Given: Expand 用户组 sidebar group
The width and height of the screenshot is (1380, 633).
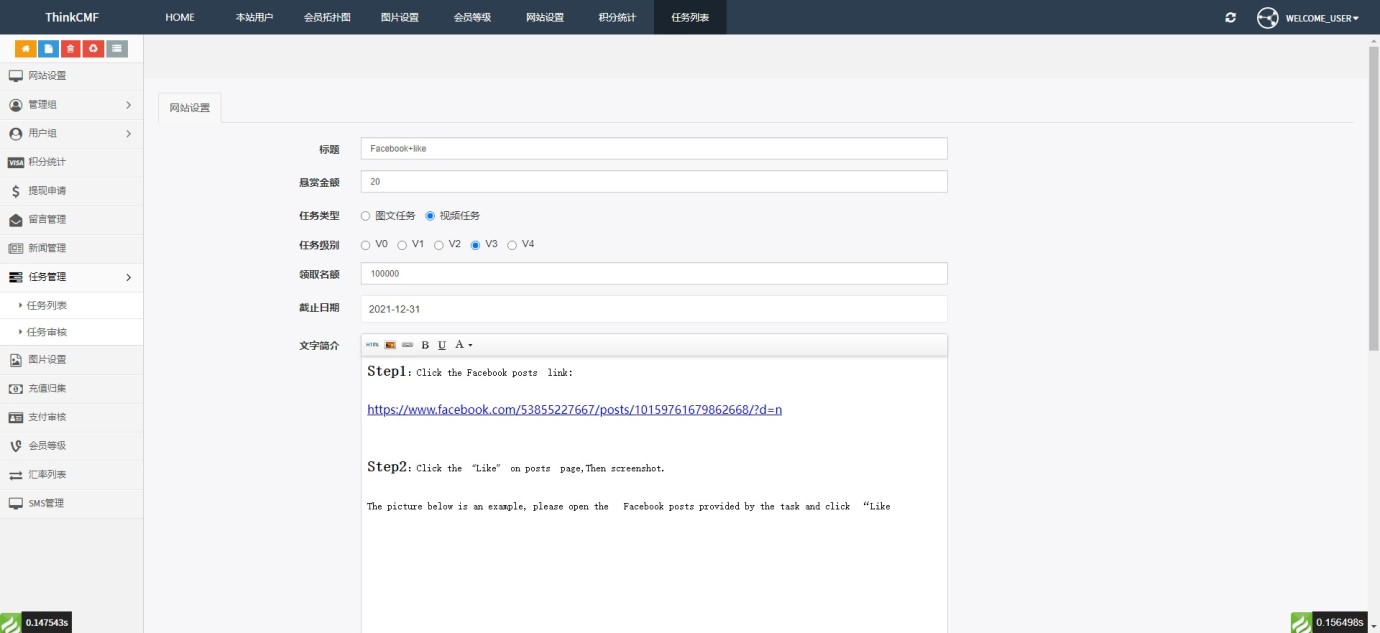Looking at the screenshot, I should (x=71, y=134).
